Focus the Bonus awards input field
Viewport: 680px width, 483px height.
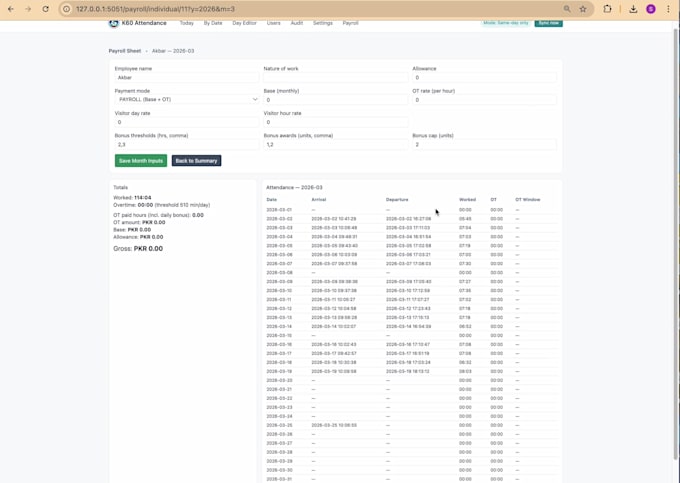(x=336, y=144)
